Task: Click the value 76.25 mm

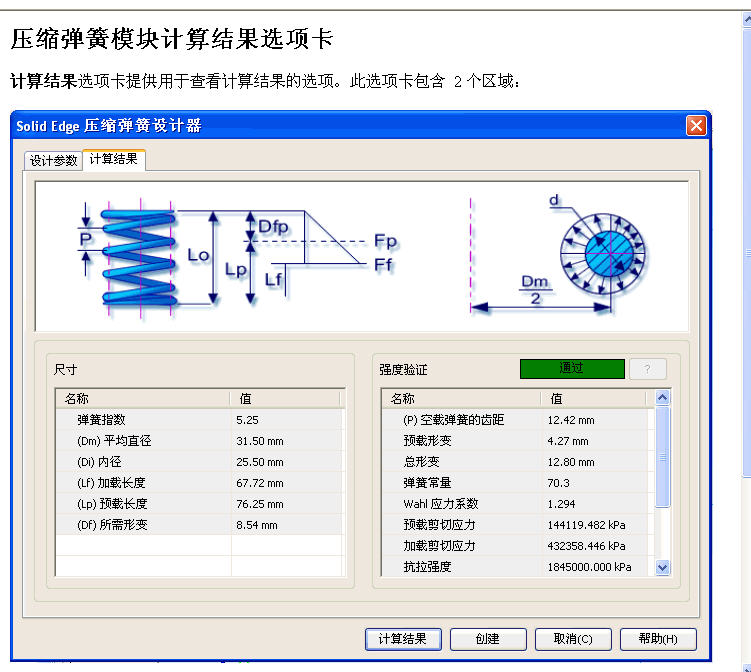Action: pos(260,504)
